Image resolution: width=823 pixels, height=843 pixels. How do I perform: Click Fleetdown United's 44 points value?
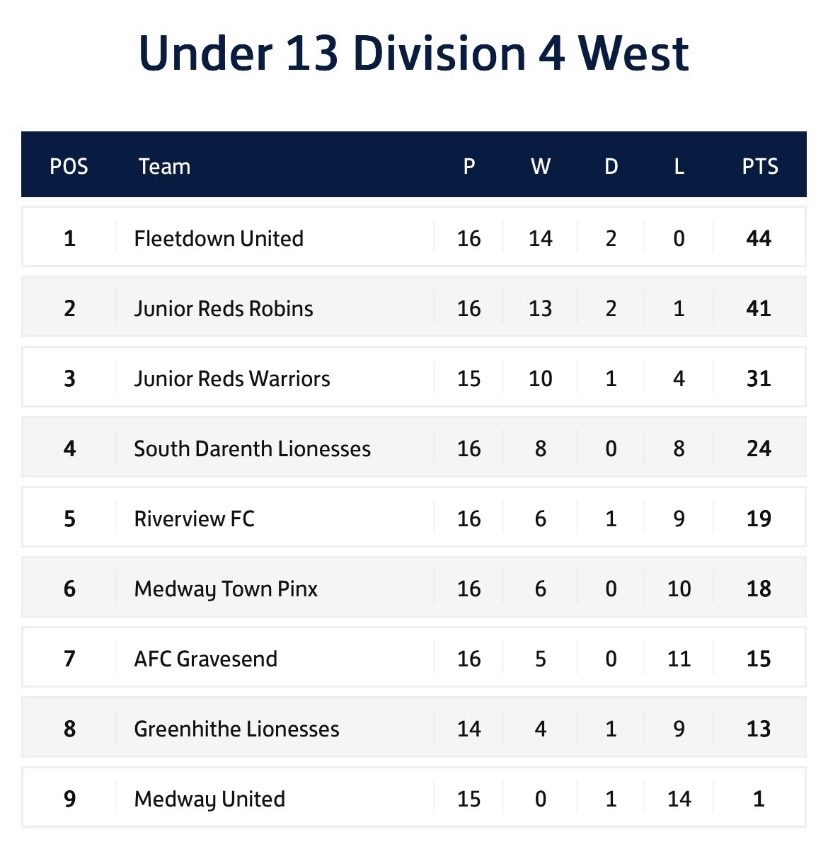(759, 238)
